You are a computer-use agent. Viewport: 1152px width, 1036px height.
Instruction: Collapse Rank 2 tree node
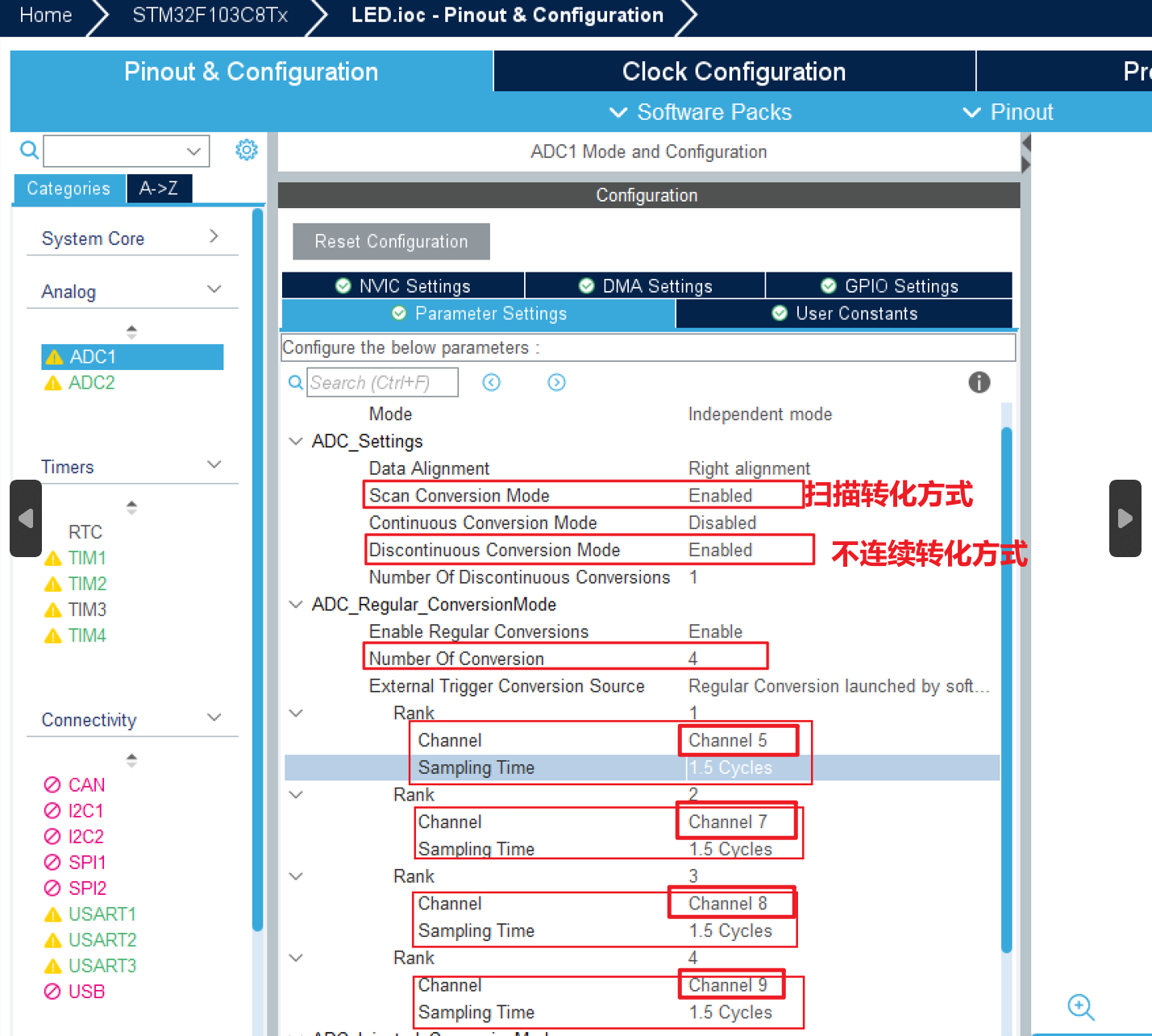click(x=296, y=795)
